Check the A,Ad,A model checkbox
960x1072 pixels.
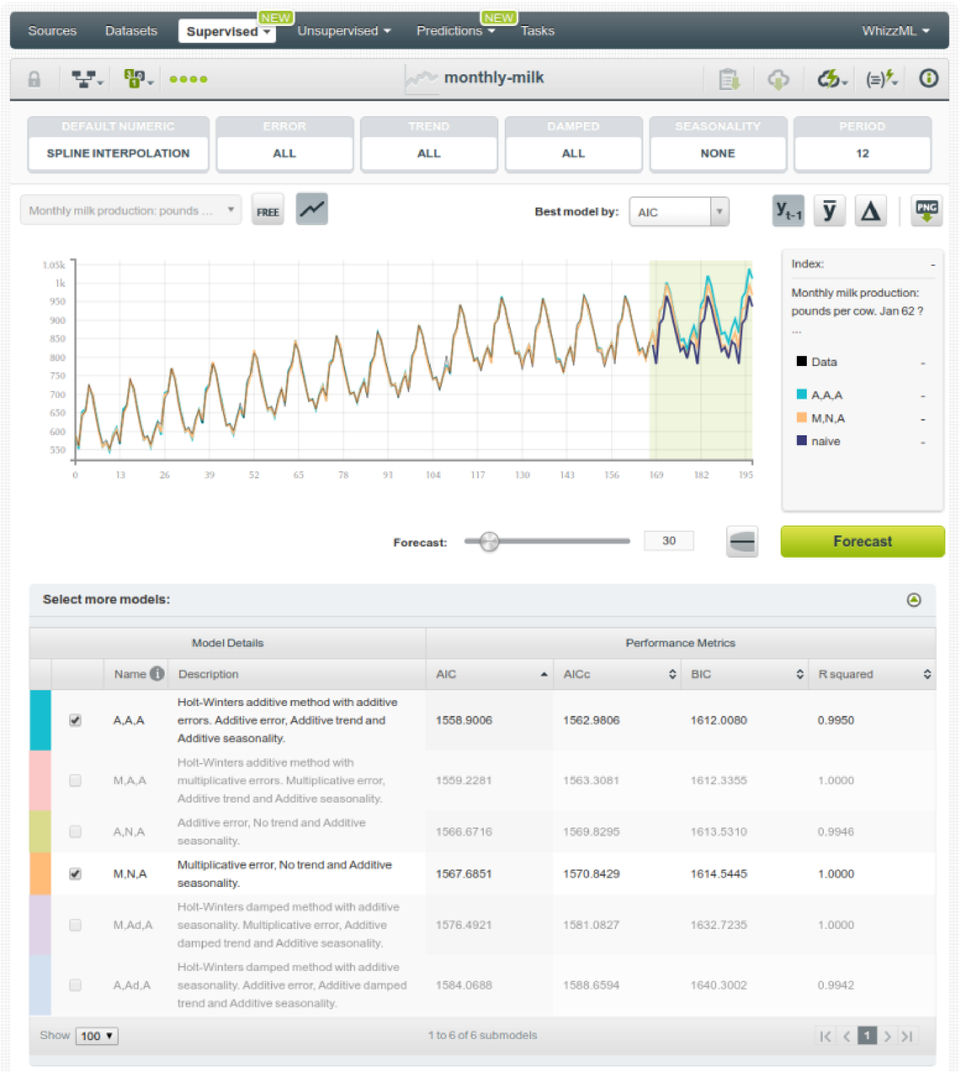click(75, 984)
